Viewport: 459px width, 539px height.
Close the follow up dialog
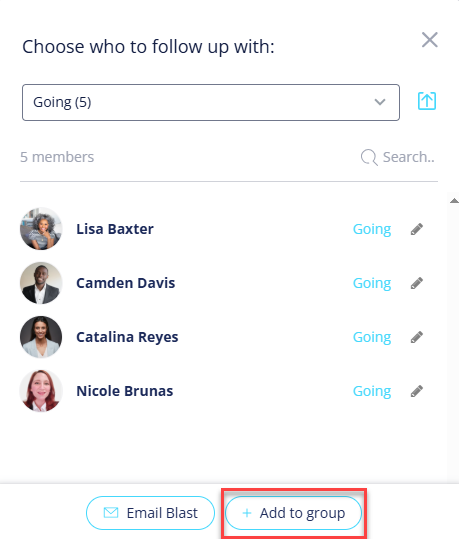pos(430,40)
